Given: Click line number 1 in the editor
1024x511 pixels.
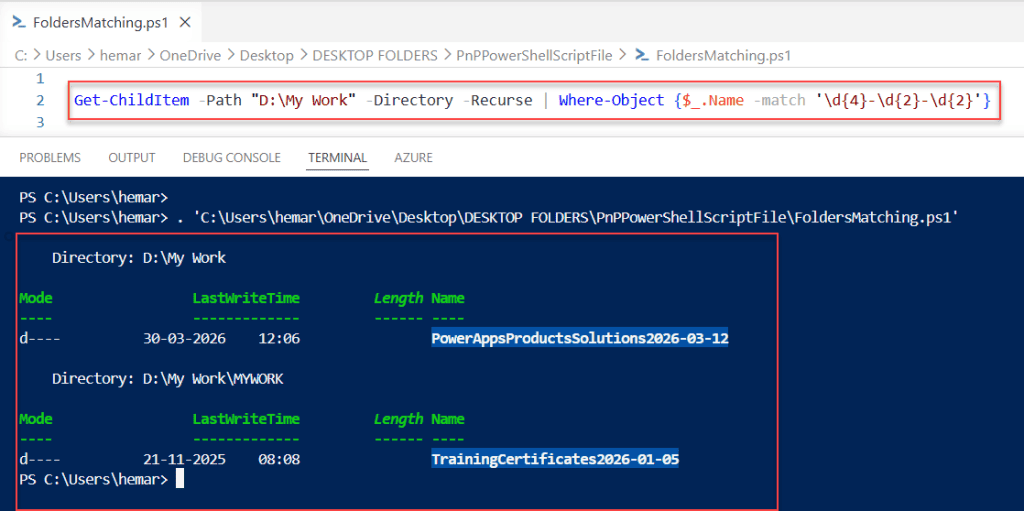Looking at the screenshot, I should point(40,78).
